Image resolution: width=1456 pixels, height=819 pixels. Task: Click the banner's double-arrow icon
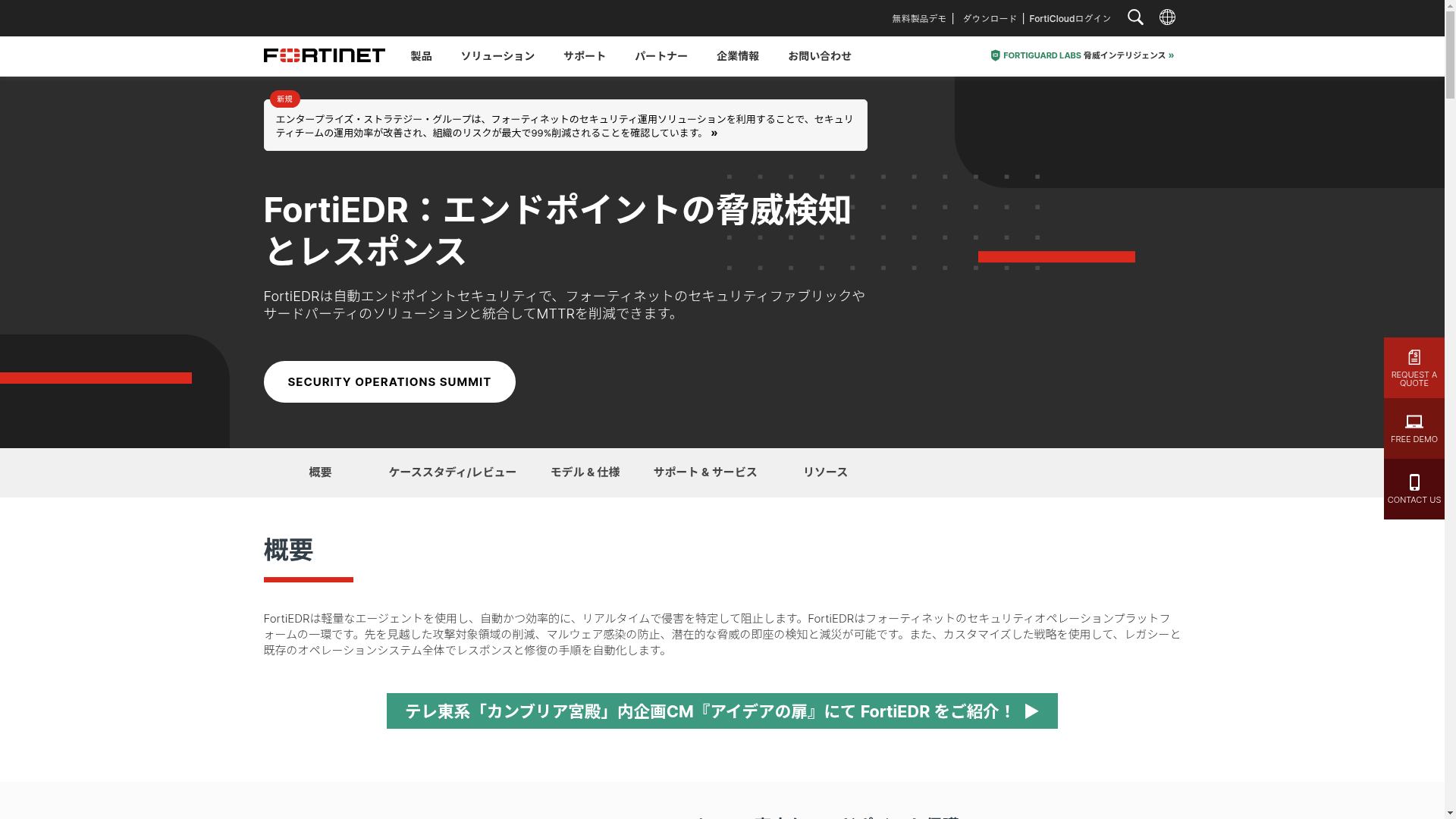click(714, 133)
